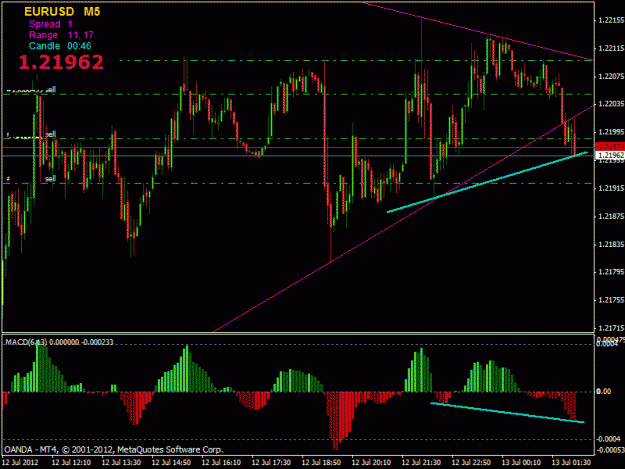Click the 1.22035 price axis label
This screenshot has width=625, height=469.
pos(611,104)
